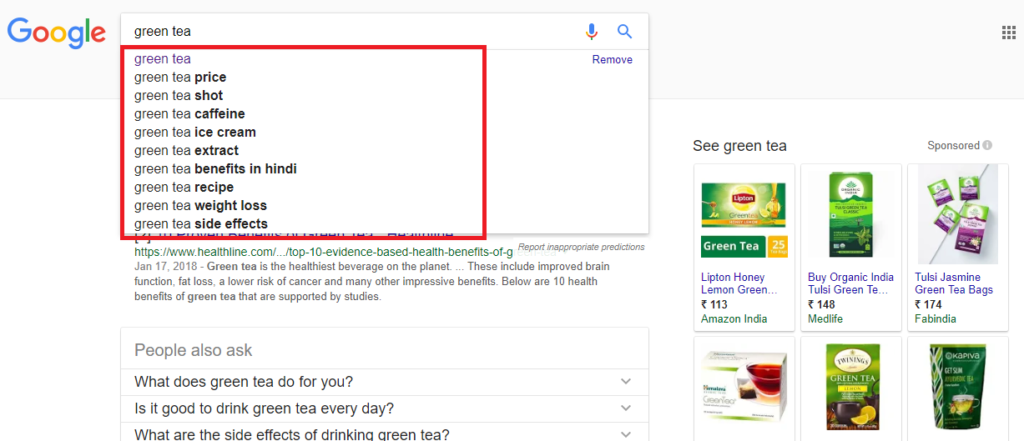1024x441 pixels.
Task: Open the Google apps grid
Action: pos(1008,33)
